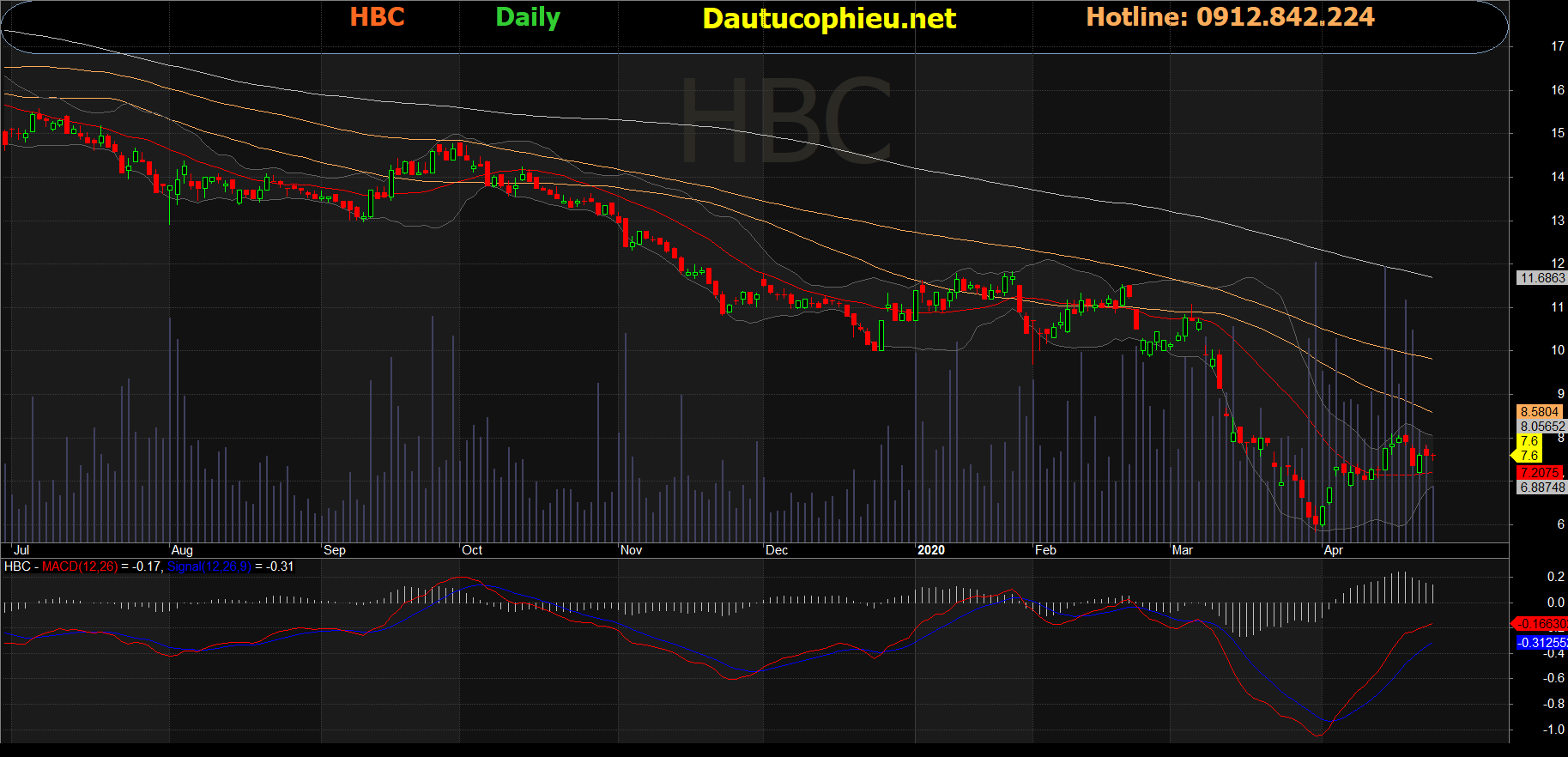Image resolution: width=1568 pixels, height=757 pixels.
Task: Click the large HBC watermark on chart
Action: tap(785, 120)
